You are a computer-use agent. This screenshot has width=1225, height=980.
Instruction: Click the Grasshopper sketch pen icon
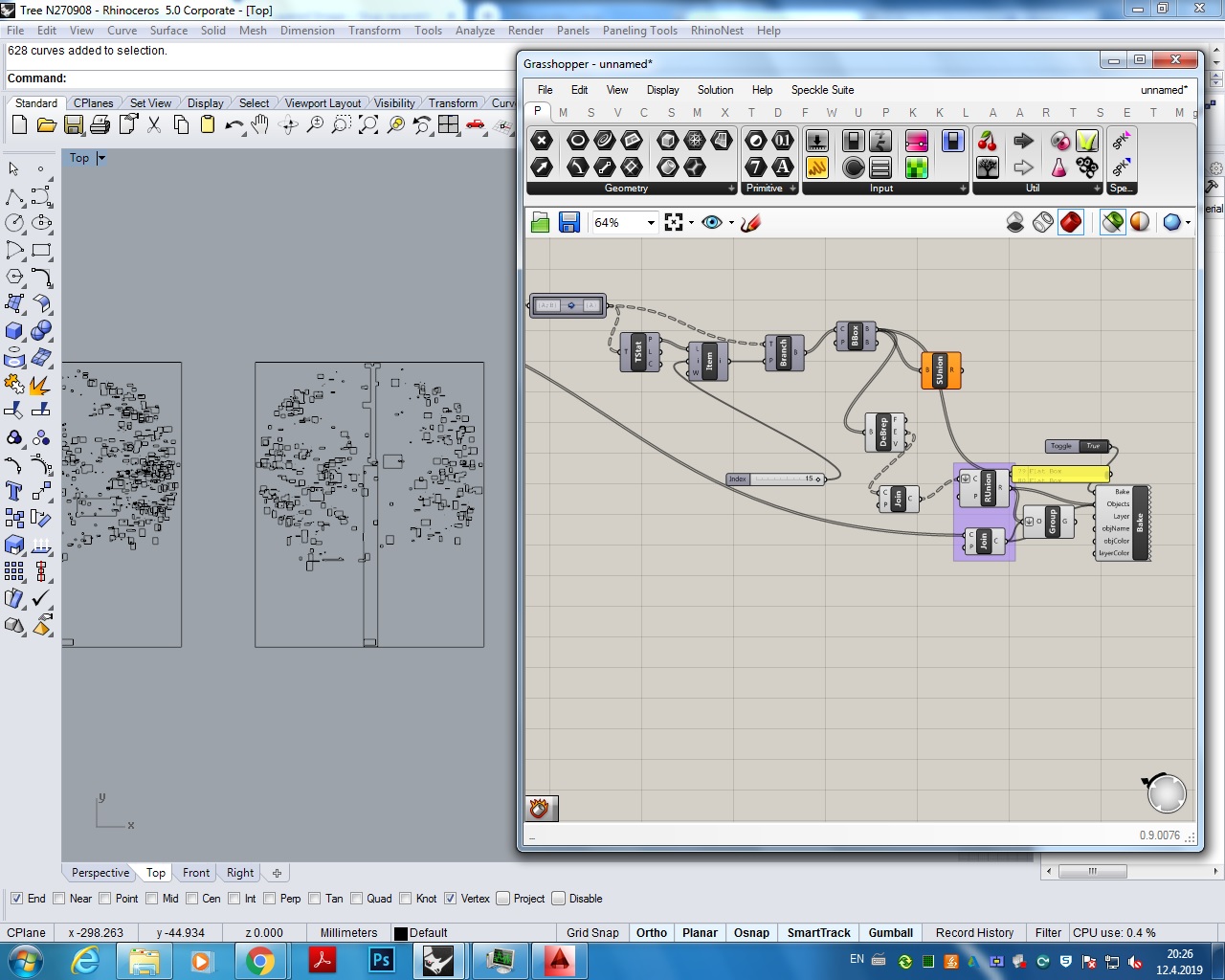[x=750, y=223]
